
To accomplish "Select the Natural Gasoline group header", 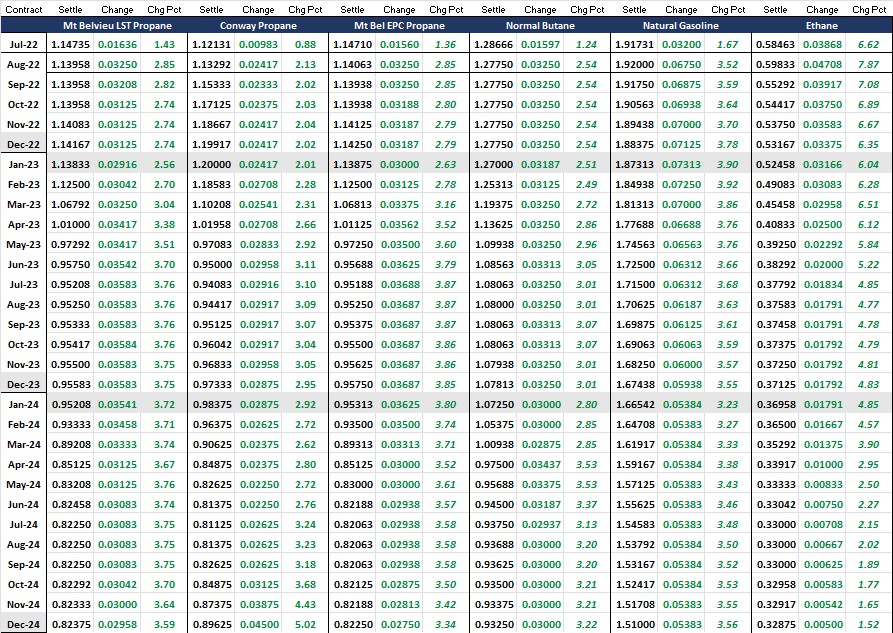I will [x=681, y=26].
